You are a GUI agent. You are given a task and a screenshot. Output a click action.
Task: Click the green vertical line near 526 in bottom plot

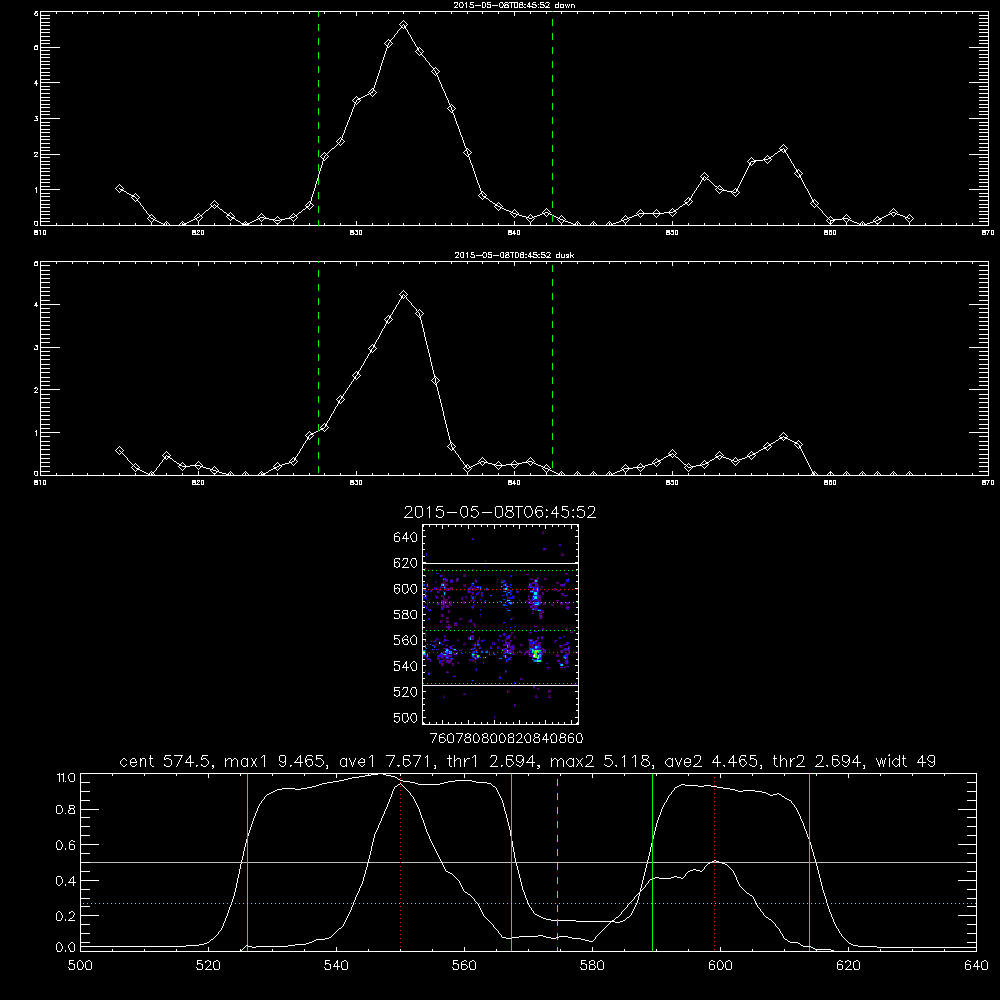pyautogui.click(x=247, y=861)
